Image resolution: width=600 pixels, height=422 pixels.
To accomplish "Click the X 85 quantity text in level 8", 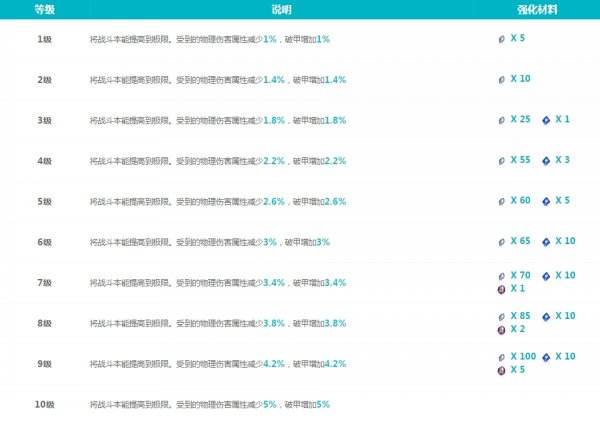I will [520, 316].
